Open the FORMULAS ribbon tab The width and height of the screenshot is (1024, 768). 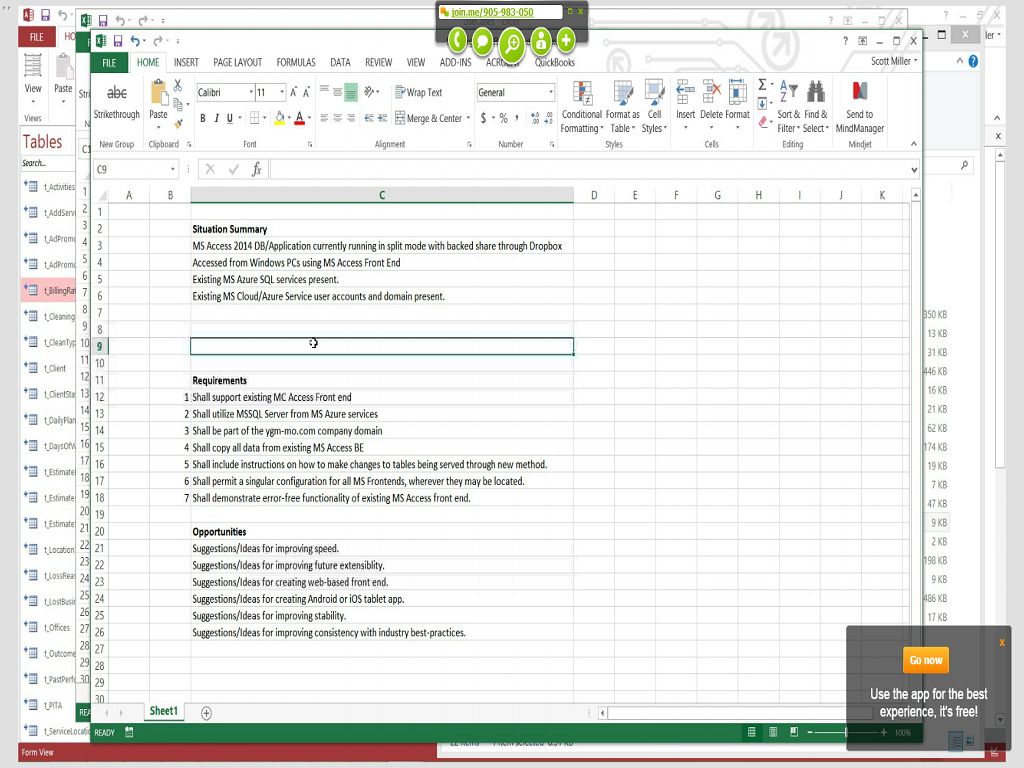click(x=296, y=62)
